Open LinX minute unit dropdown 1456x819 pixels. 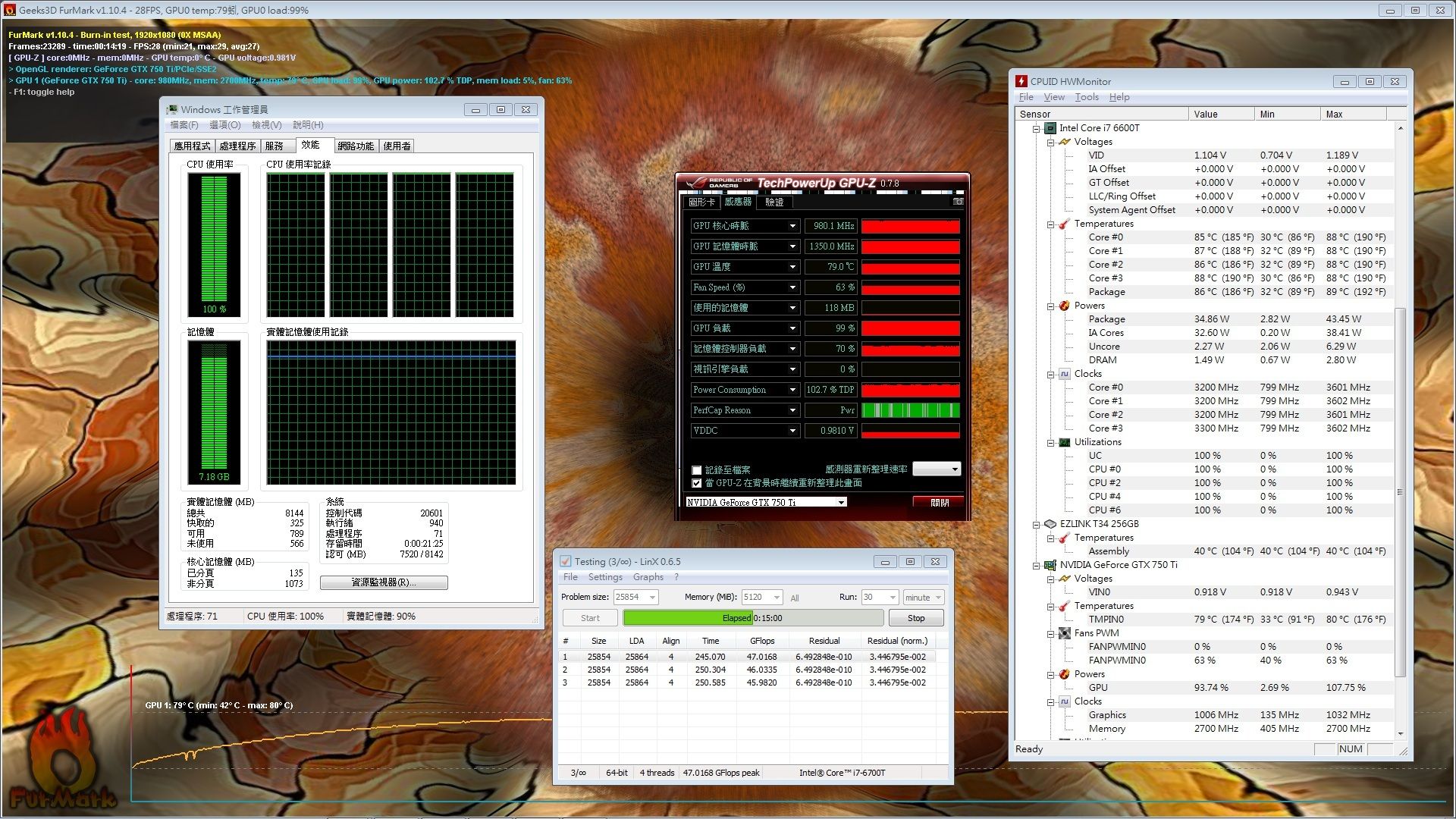pos(923,598)
